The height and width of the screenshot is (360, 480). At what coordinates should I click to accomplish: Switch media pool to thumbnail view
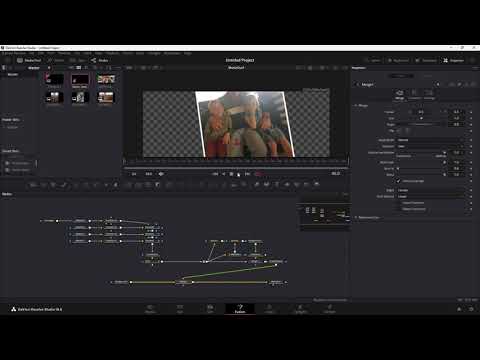point(79,68)
